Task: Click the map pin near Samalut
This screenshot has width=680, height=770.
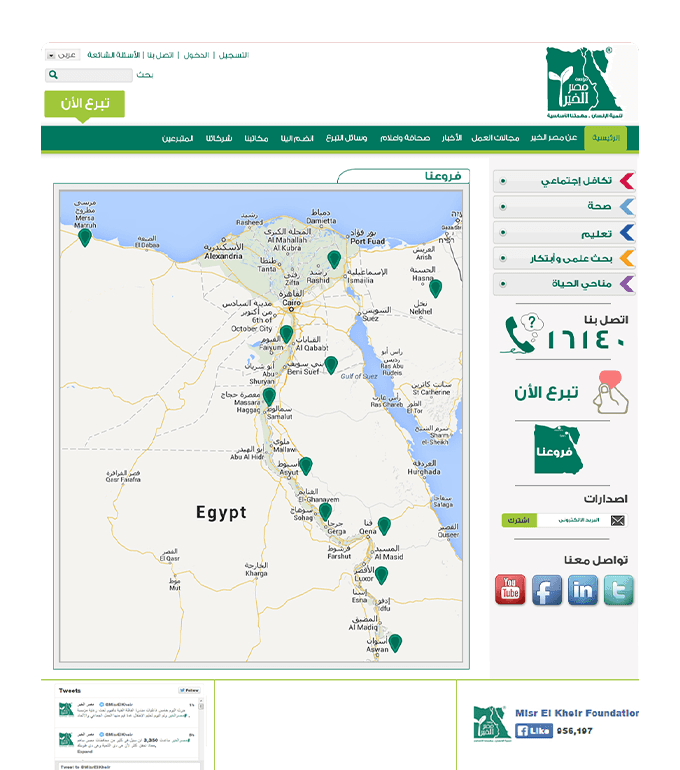Action: point(269,397)
